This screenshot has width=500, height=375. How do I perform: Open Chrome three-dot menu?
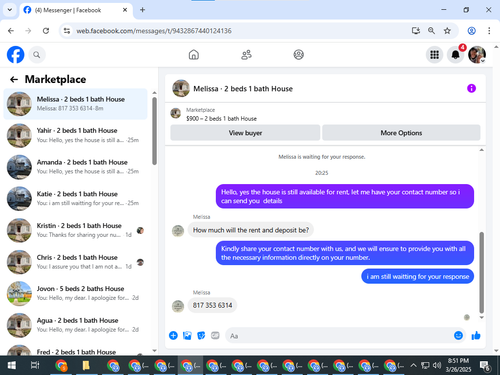coord(489,31)
